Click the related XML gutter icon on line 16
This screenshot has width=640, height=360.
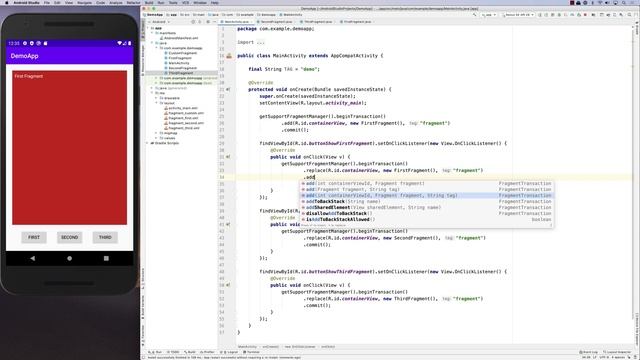[229, 56]
